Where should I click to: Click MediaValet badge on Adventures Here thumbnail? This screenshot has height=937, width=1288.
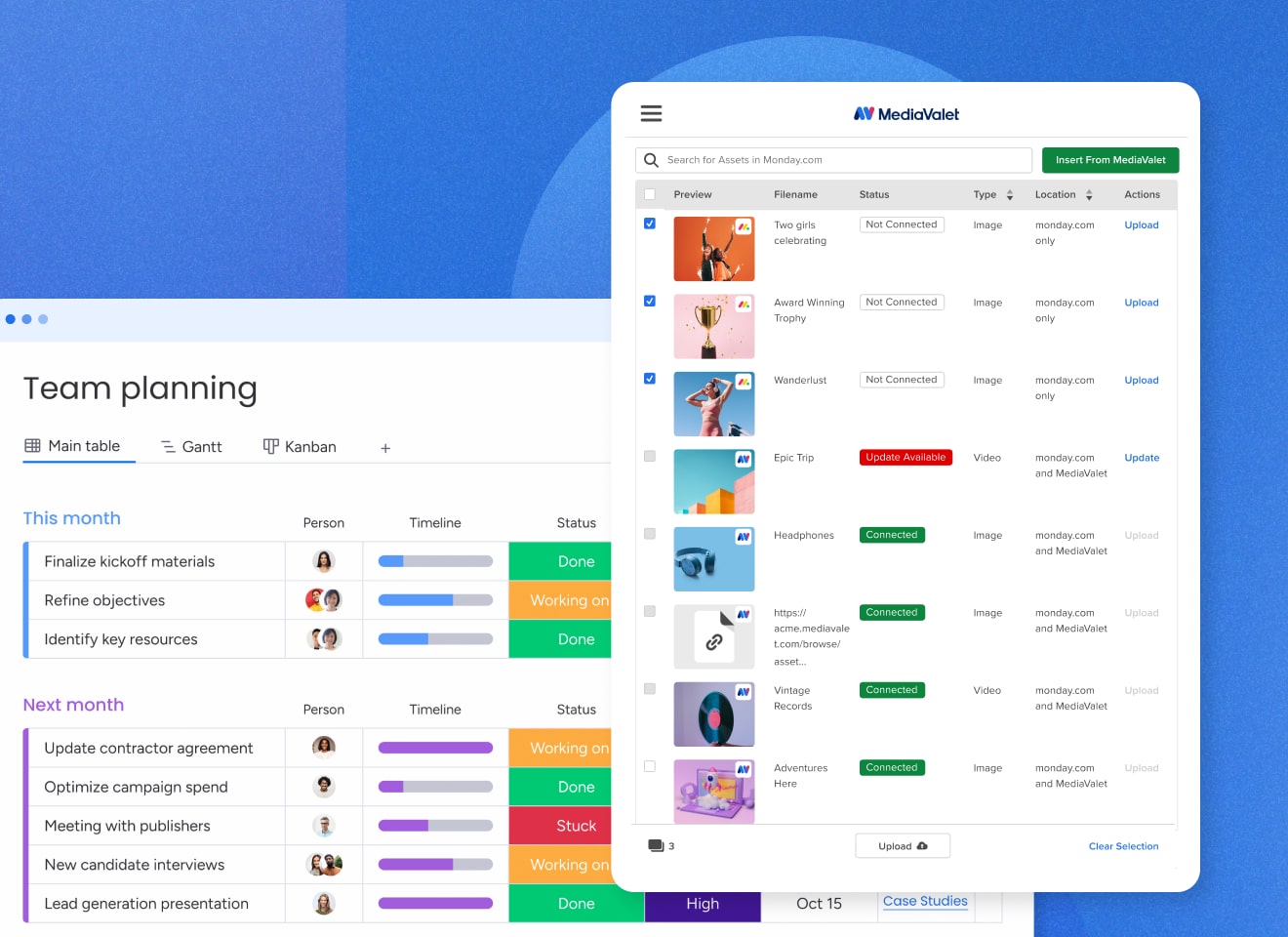[x=744, y=769]
